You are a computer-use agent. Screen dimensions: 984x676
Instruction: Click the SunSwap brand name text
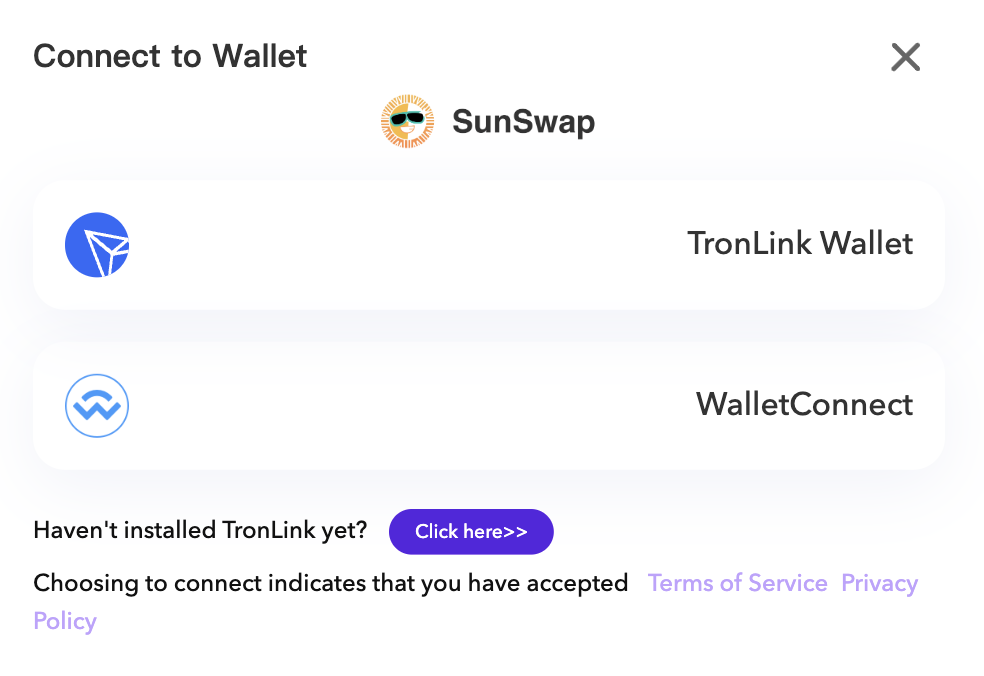pyautogui.click(x=523, y=122)
